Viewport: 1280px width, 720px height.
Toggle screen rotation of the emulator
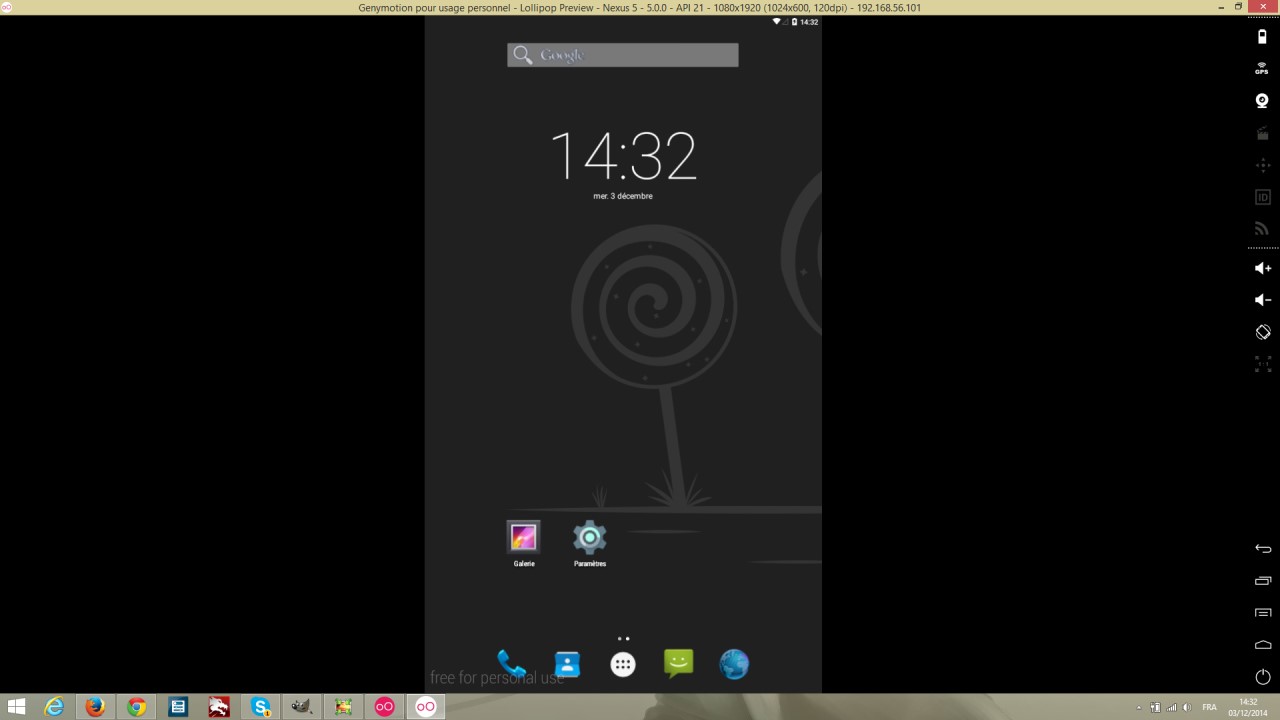click(1261, 331)
